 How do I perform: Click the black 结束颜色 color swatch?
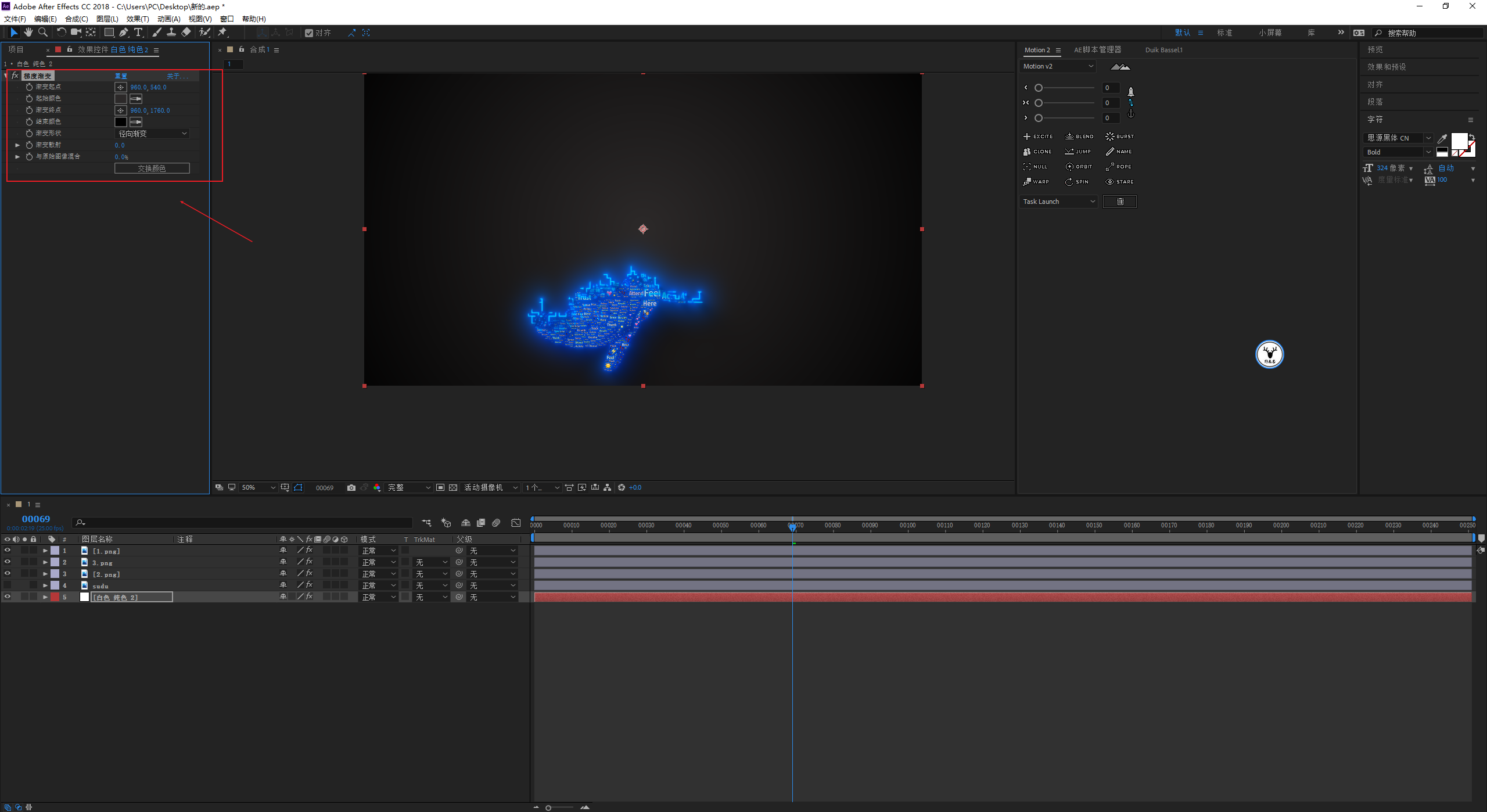120,122
